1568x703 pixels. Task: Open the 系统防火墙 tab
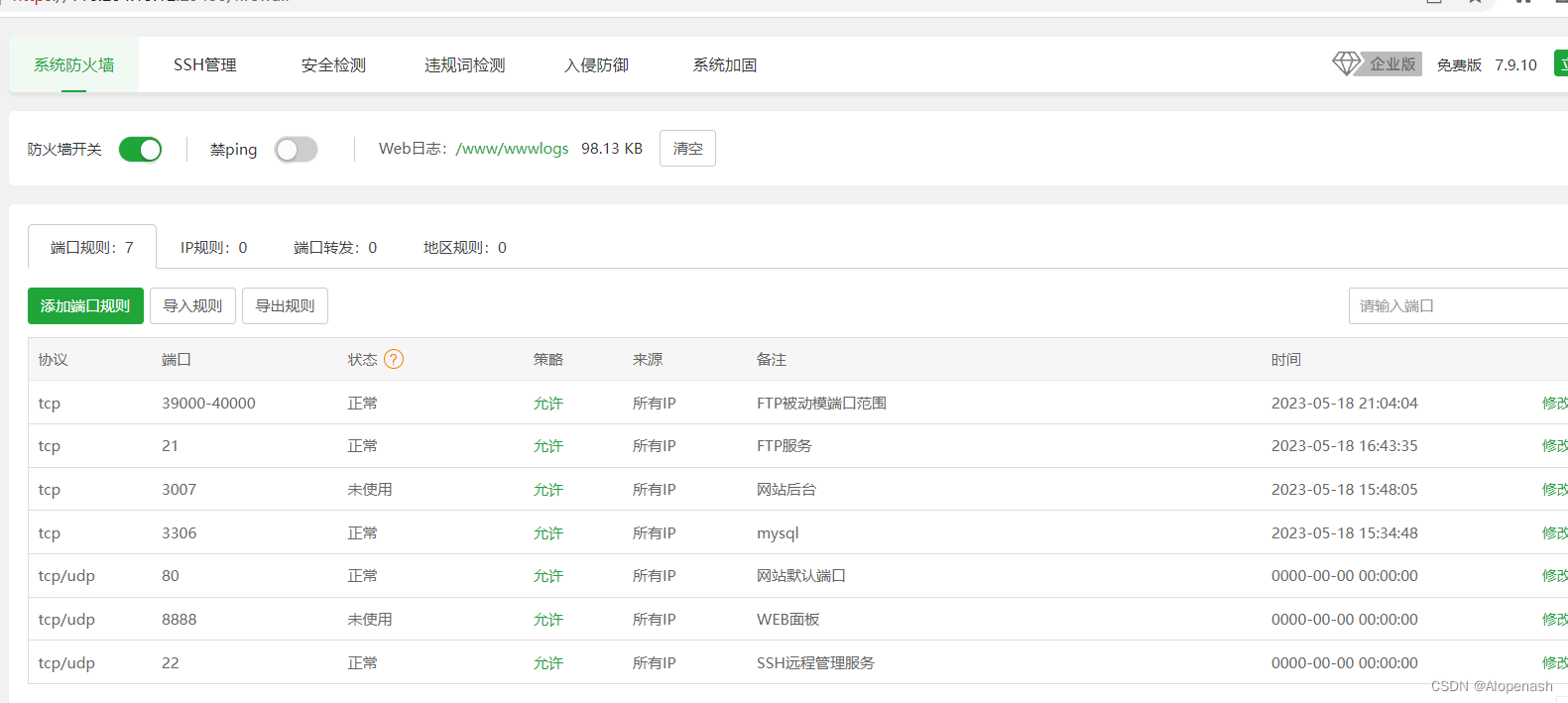(74, 64)
